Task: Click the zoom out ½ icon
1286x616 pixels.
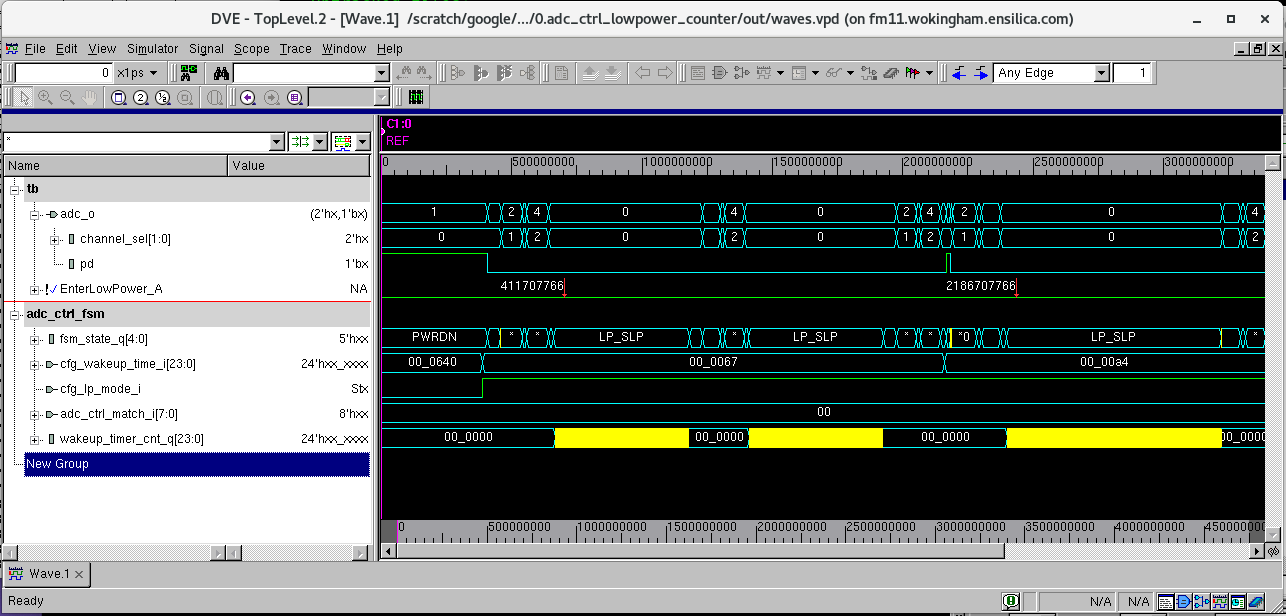Action: 161,97
